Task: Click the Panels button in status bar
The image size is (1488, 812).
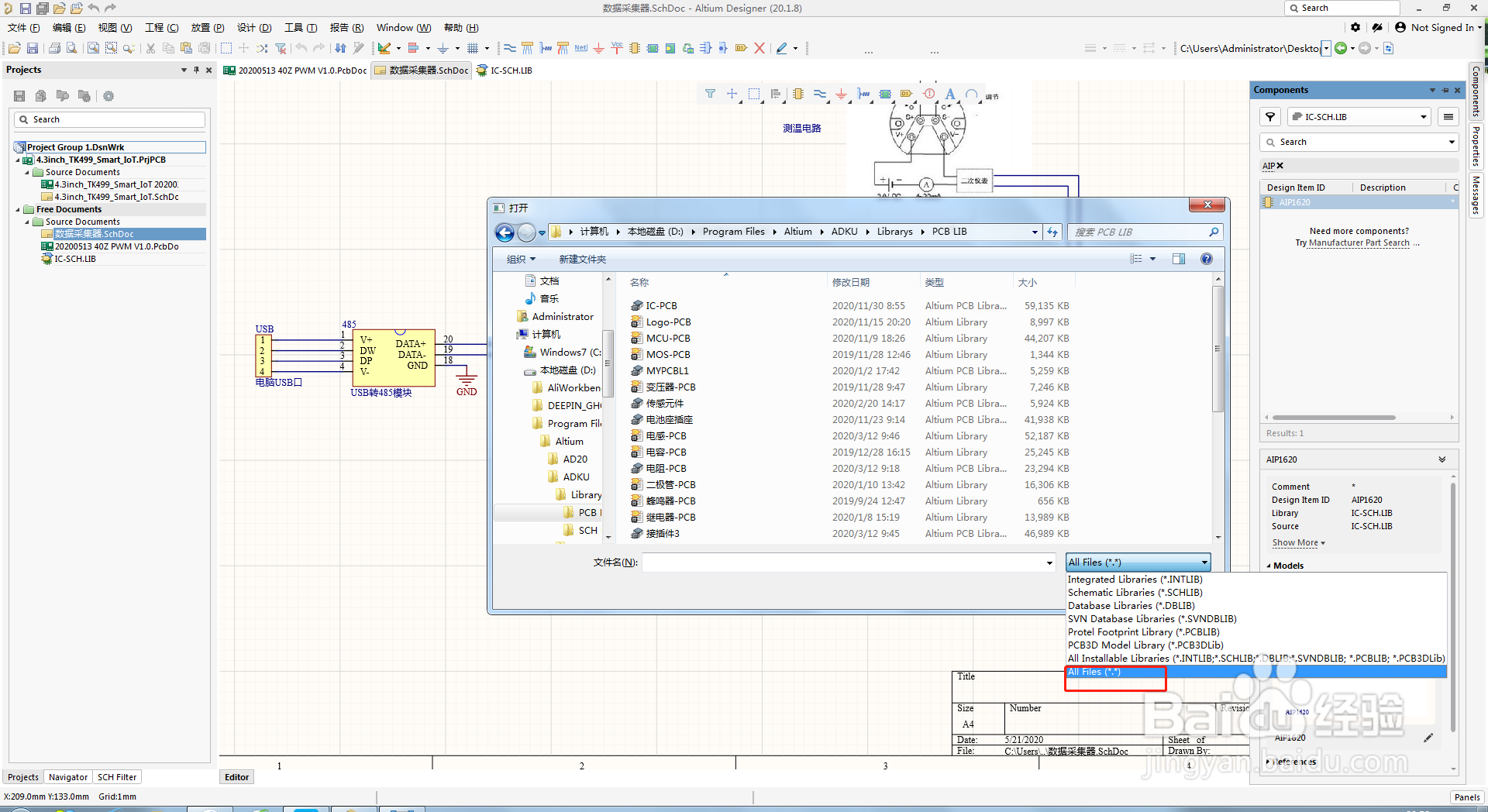Action: click(x=1467, y=797)
